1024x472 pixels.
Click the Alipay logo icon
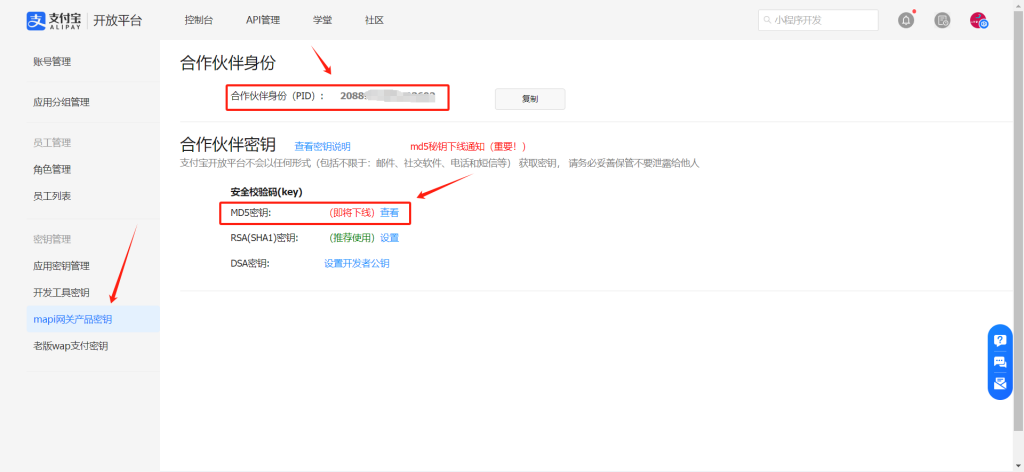(37, 20)
